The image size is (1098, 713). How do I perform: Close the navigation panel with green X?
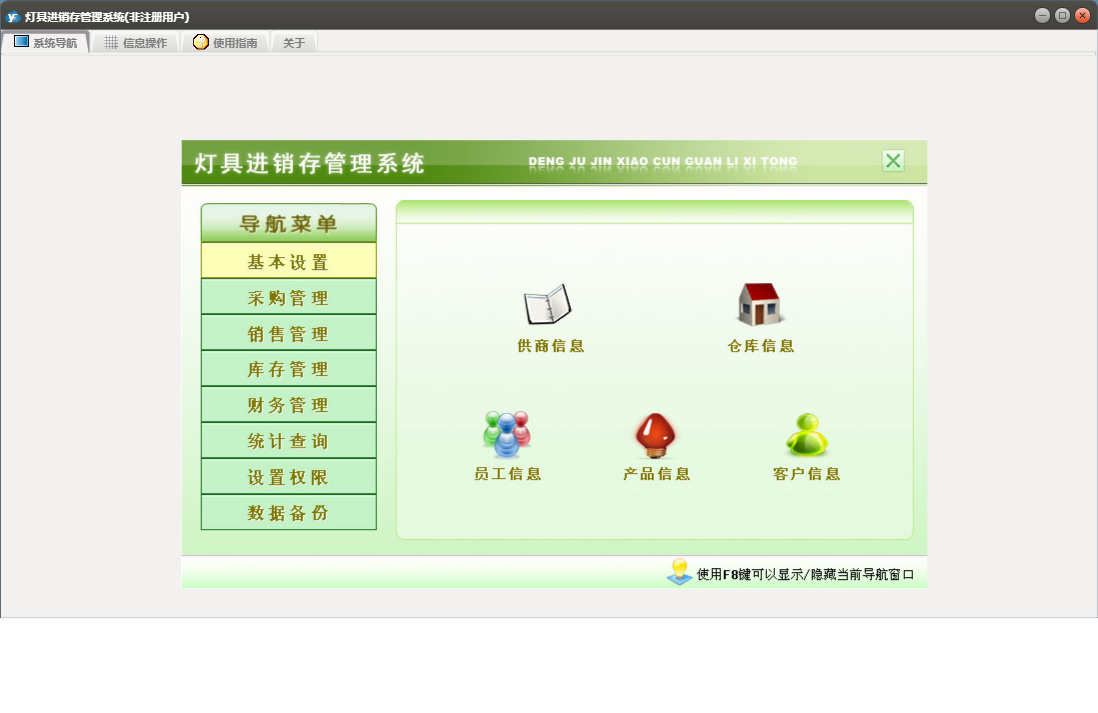tap(893, 161)
